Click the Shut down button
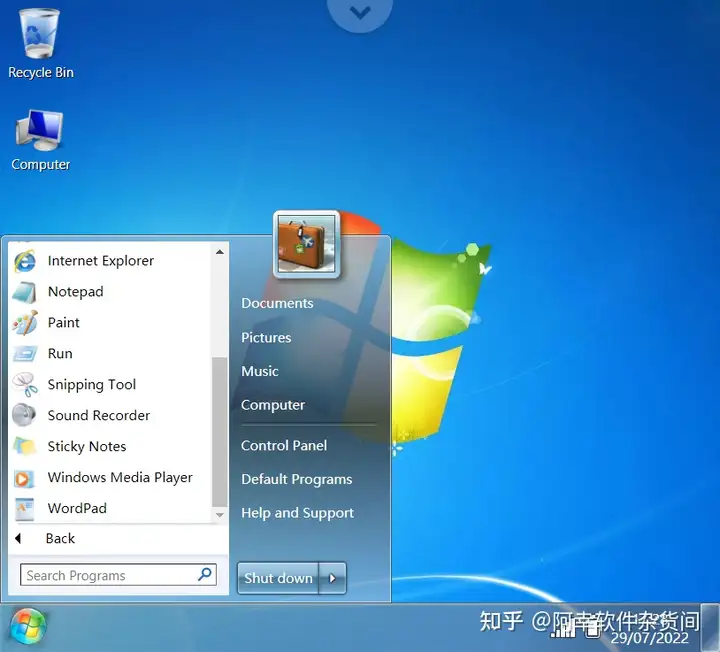 point(278,578)
